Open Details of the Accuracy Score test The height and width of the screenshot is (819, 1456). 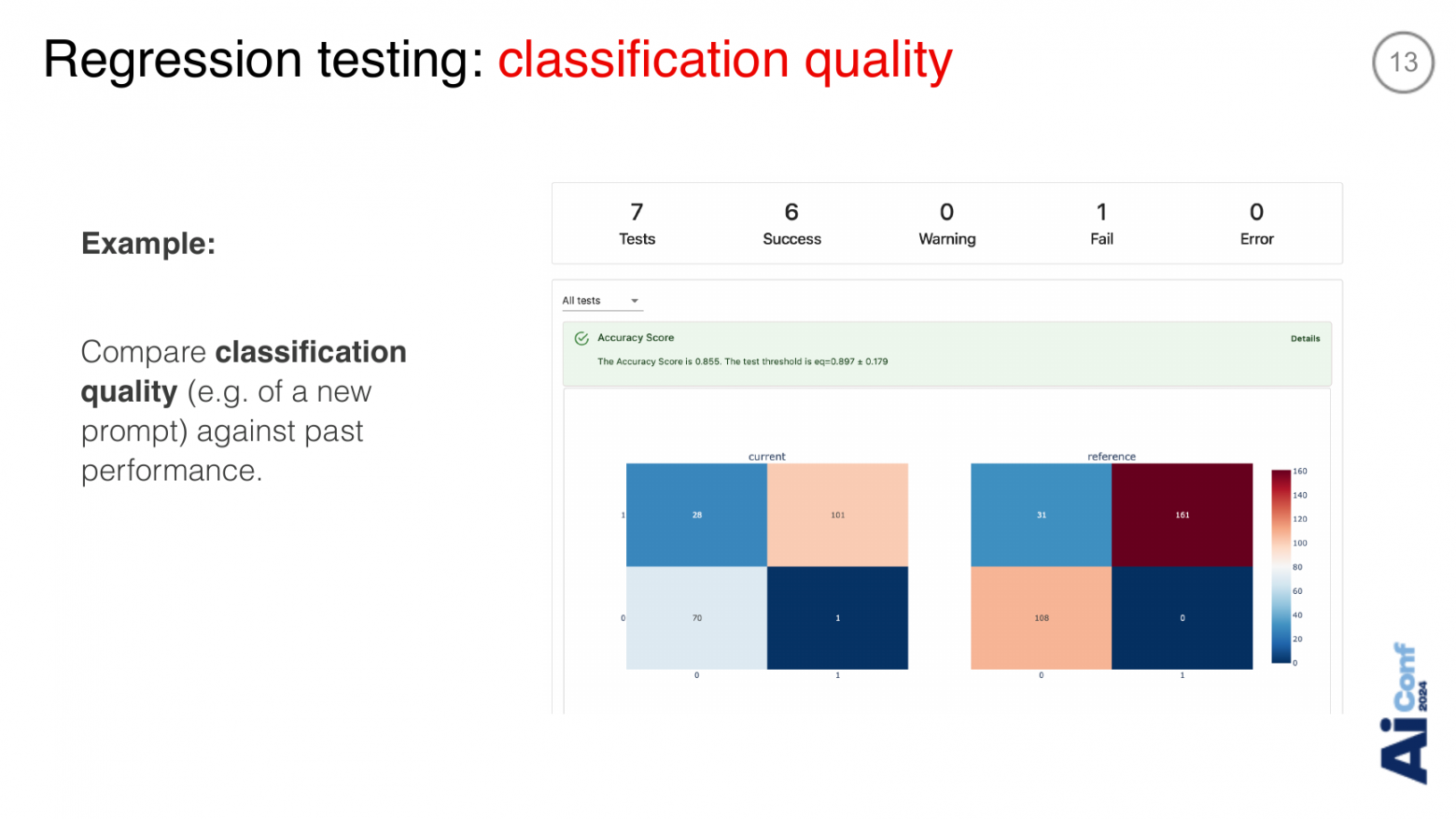1305,338
